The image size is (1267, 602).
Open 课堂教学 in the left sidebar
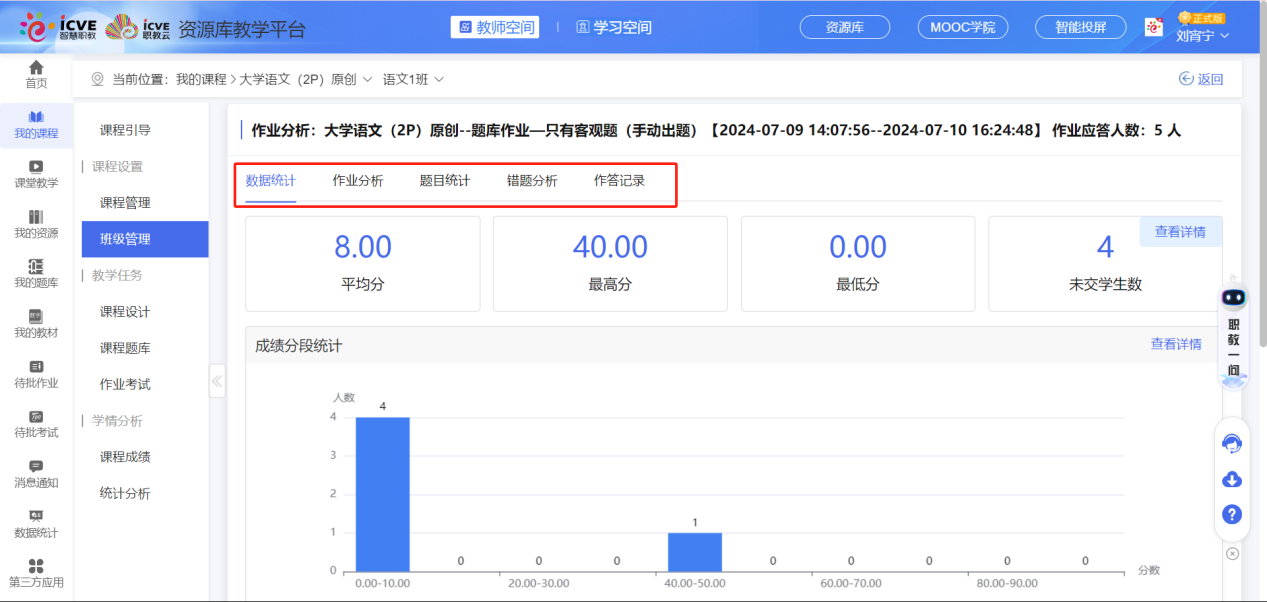coord(36,174)
